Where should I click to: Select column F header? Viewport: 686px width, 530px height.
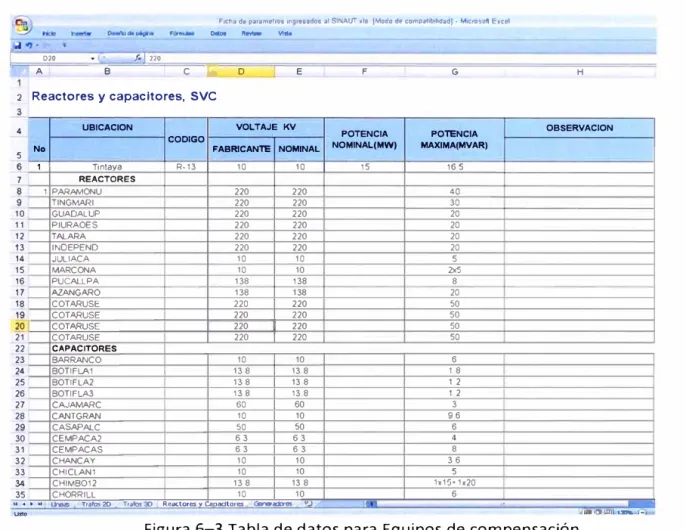pyautogui.click(x=364, y=71)
